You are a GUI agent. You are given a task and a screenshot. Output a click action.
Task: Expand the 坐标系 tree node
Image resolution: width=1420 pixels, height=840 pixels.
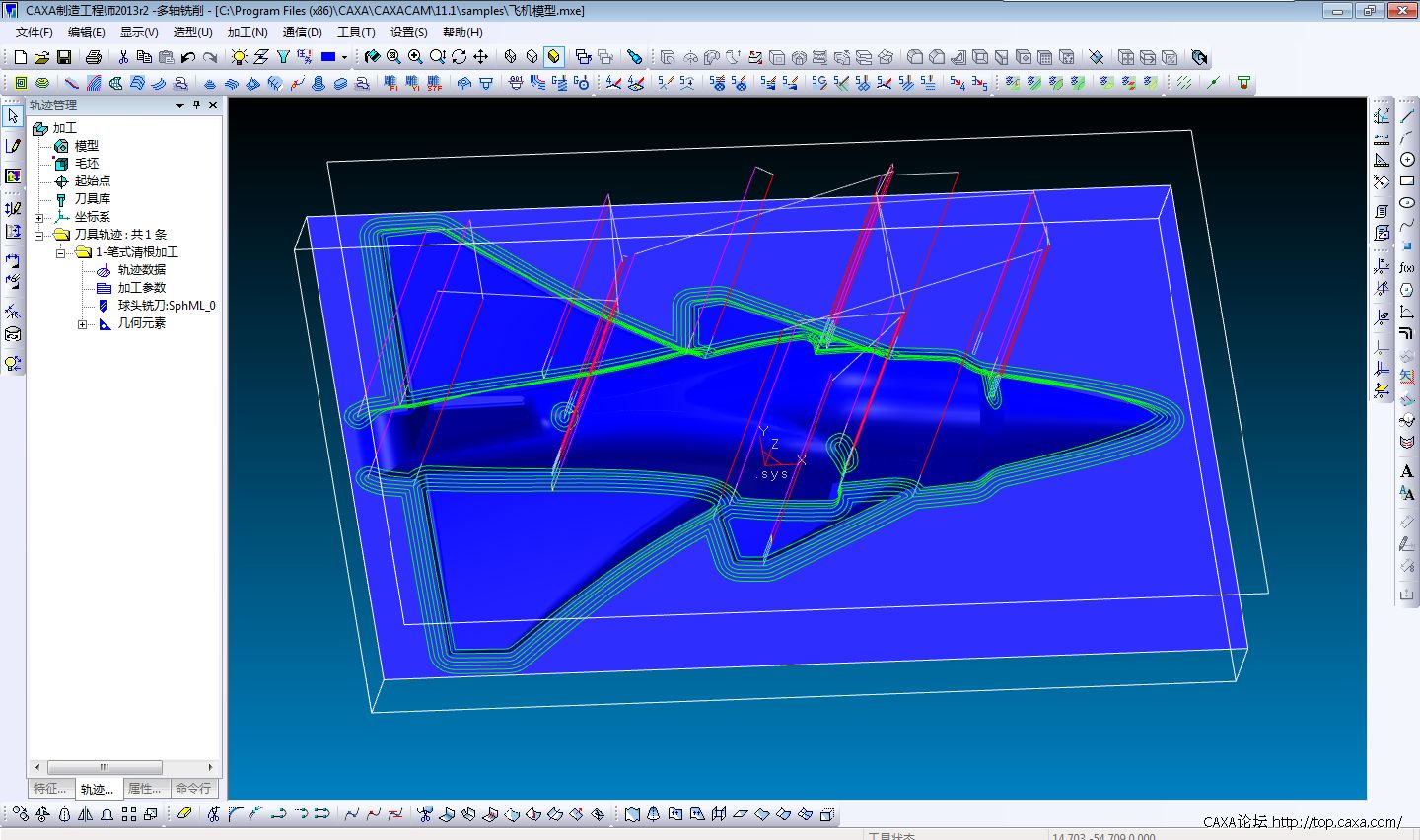point(38,217)
